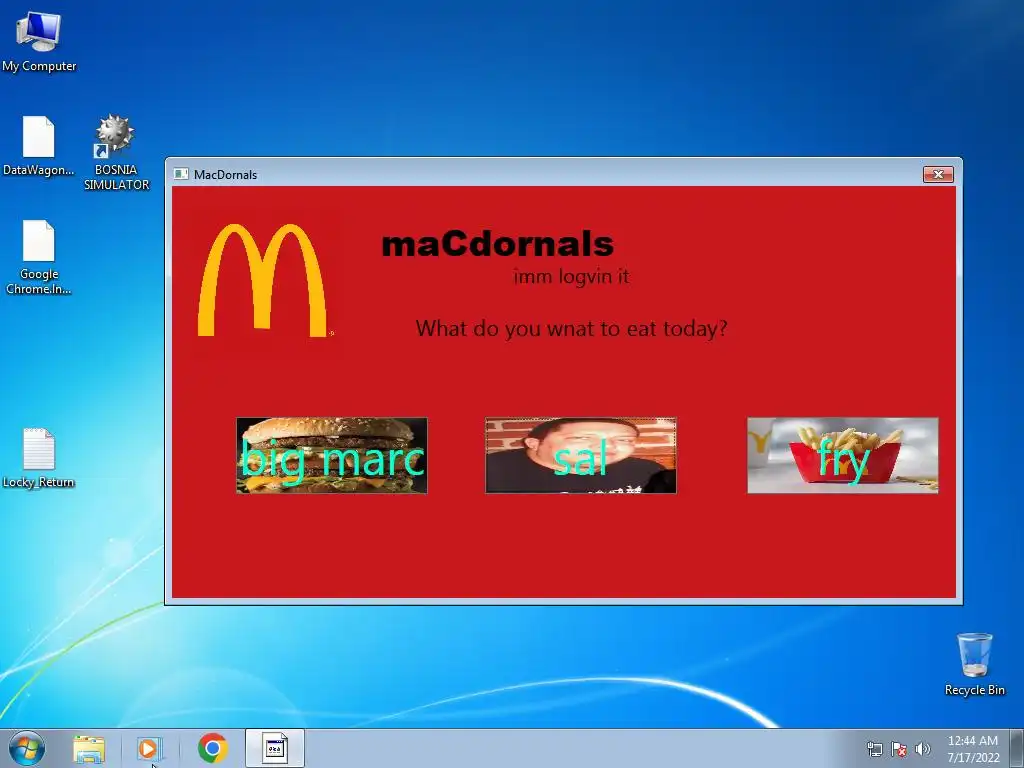Pick the fry menu item
The width and height of the screenshot is (1024, 768).
click(x=842, y=455)
